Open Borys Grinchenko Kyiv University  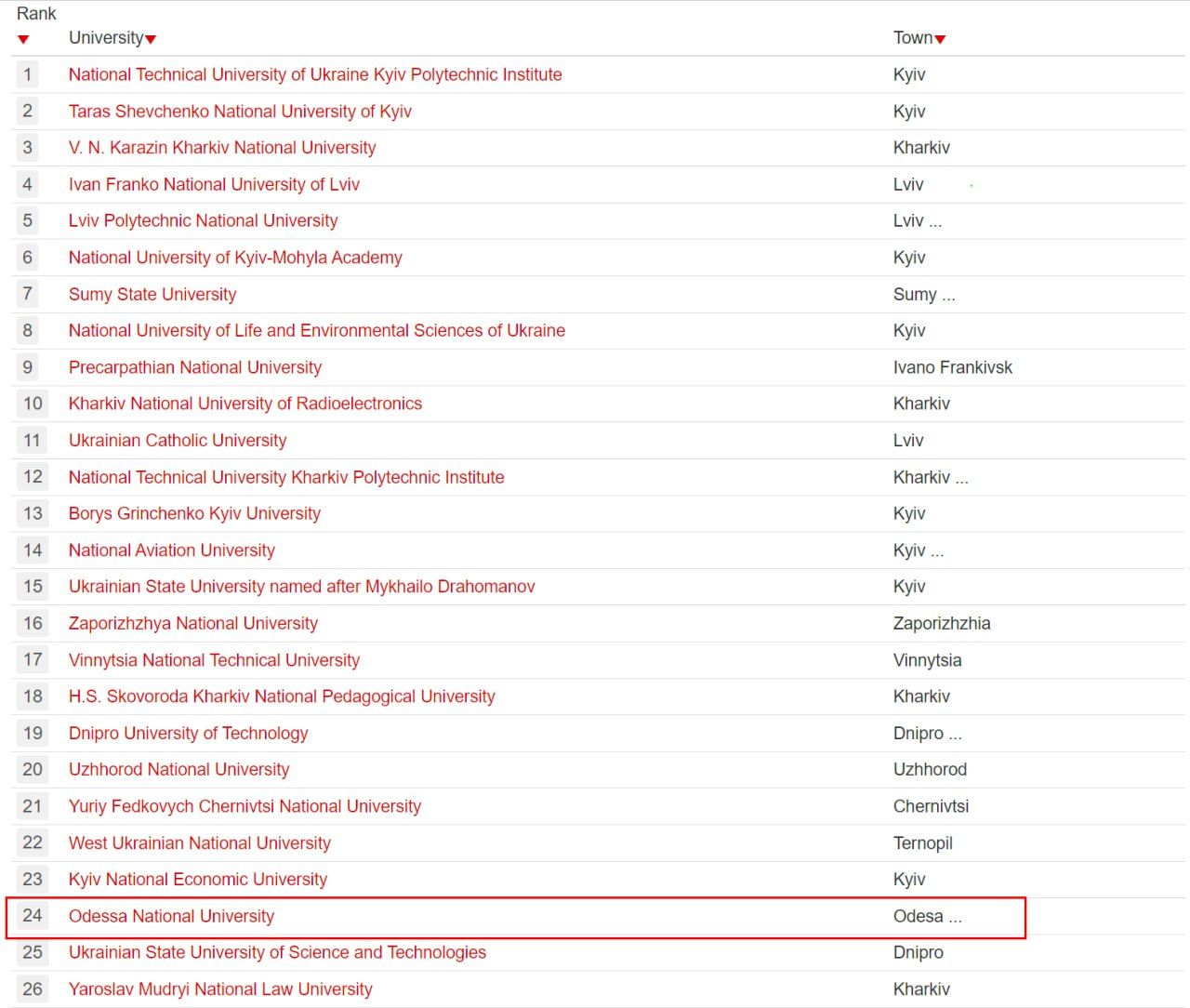click(x=194, y=513)
